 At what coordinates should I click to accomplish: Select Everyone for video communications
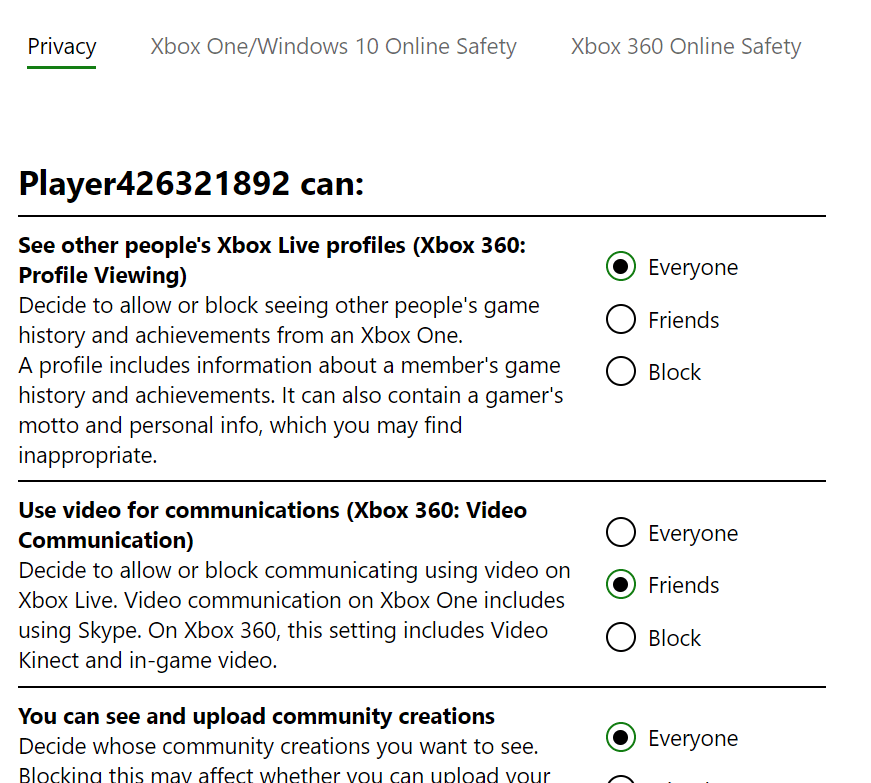621,532
